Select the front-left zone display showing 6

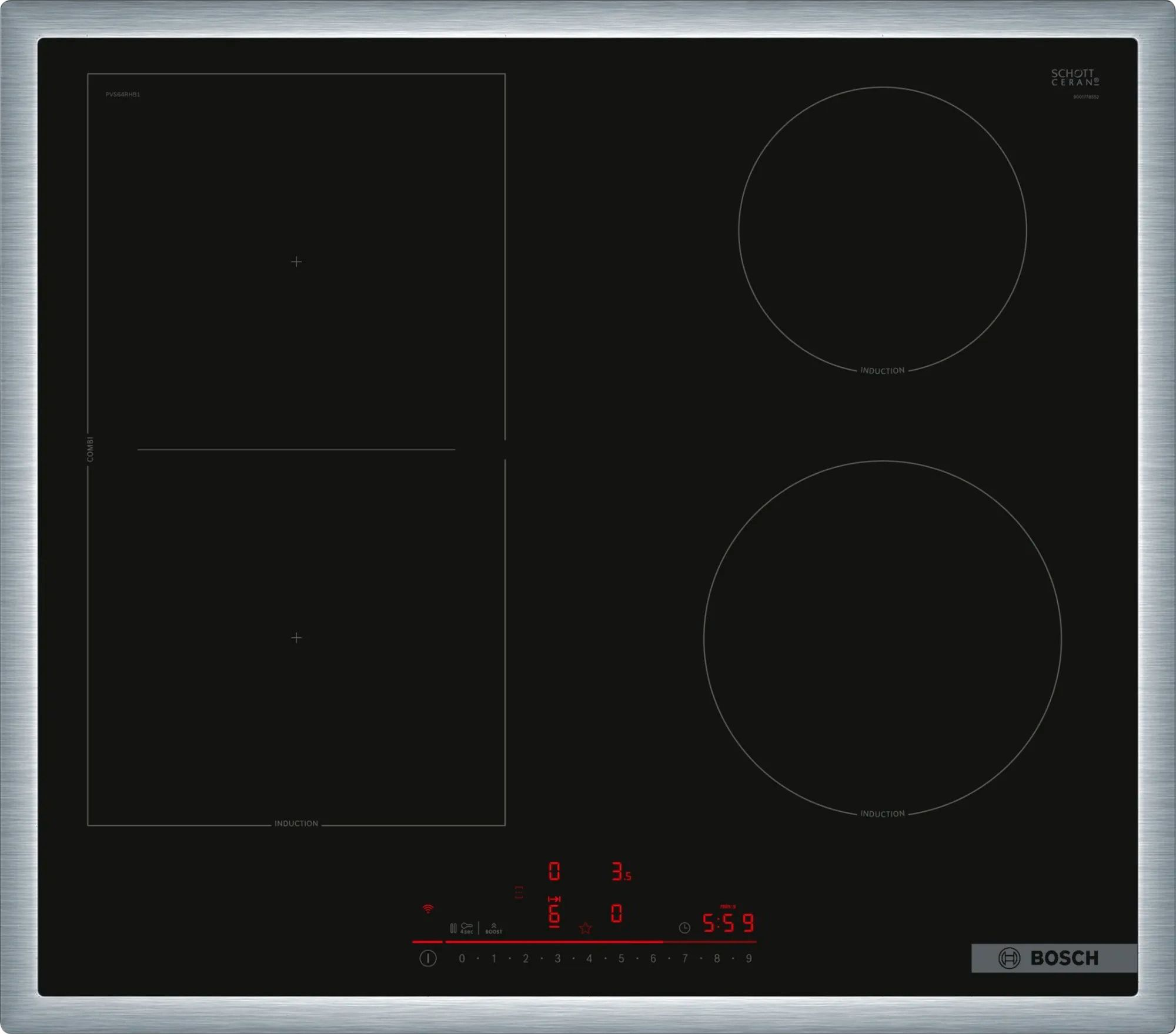pos(554,913)
